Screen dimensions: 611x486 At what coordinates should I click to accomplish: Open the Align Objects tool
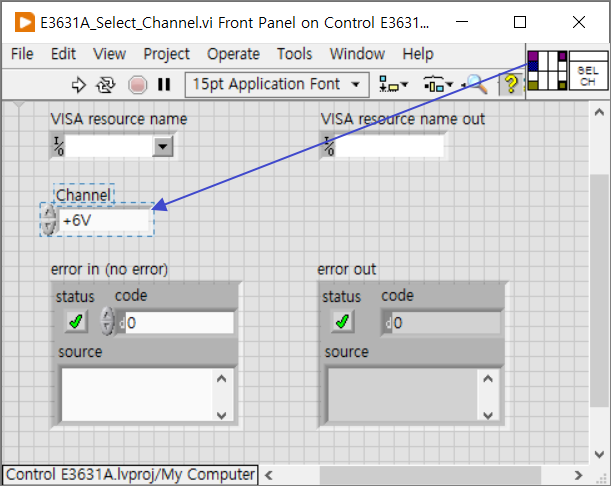point(393,84)
